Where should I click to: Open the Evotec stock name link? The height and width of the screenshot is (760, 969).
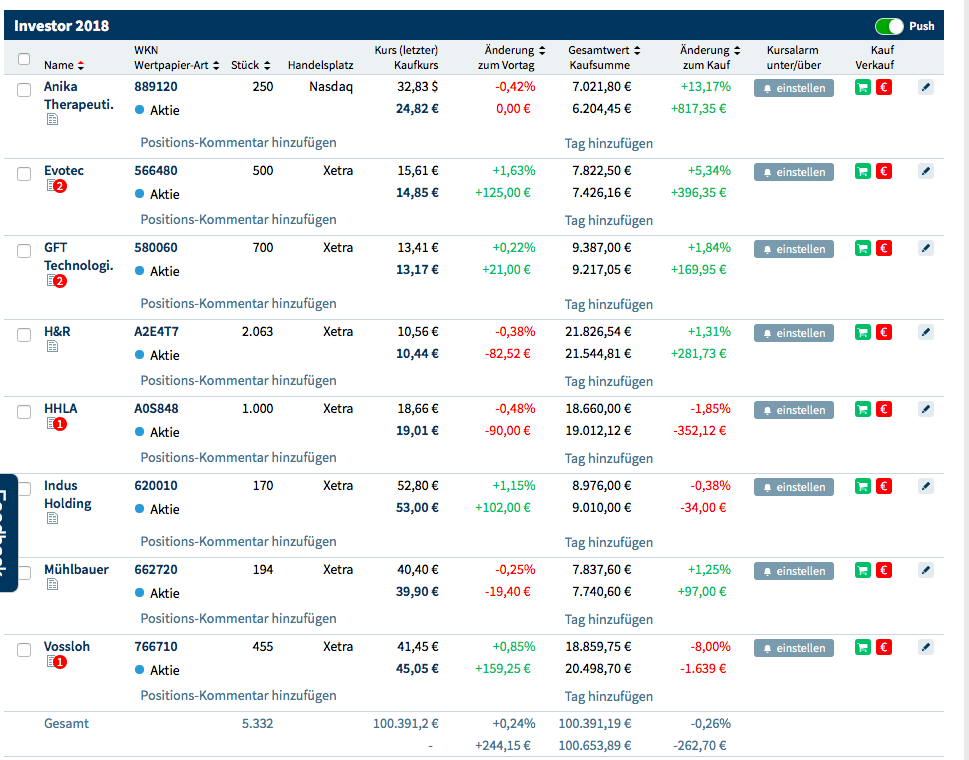[64, 171]
